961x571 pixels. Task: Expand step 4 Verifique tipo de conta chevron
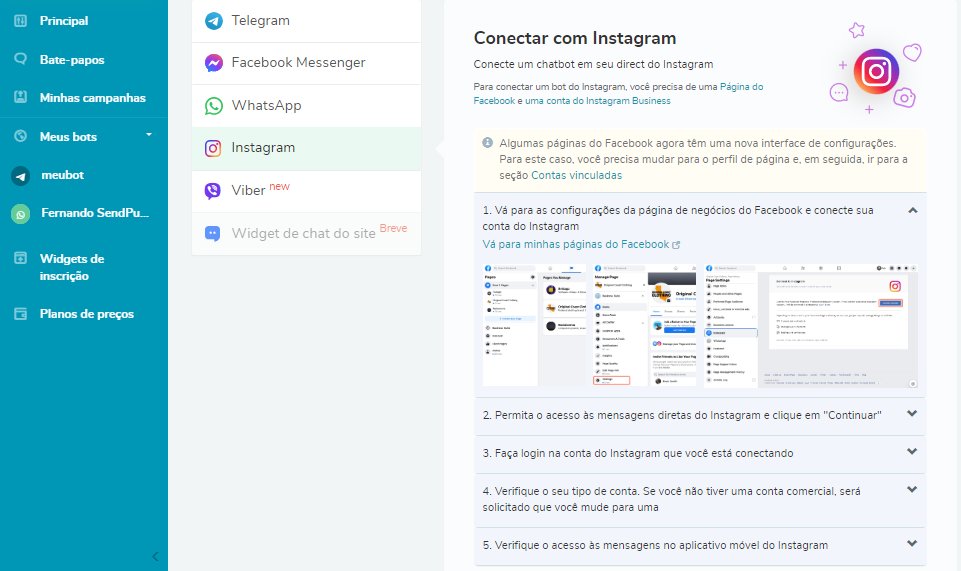pos(912,490)
